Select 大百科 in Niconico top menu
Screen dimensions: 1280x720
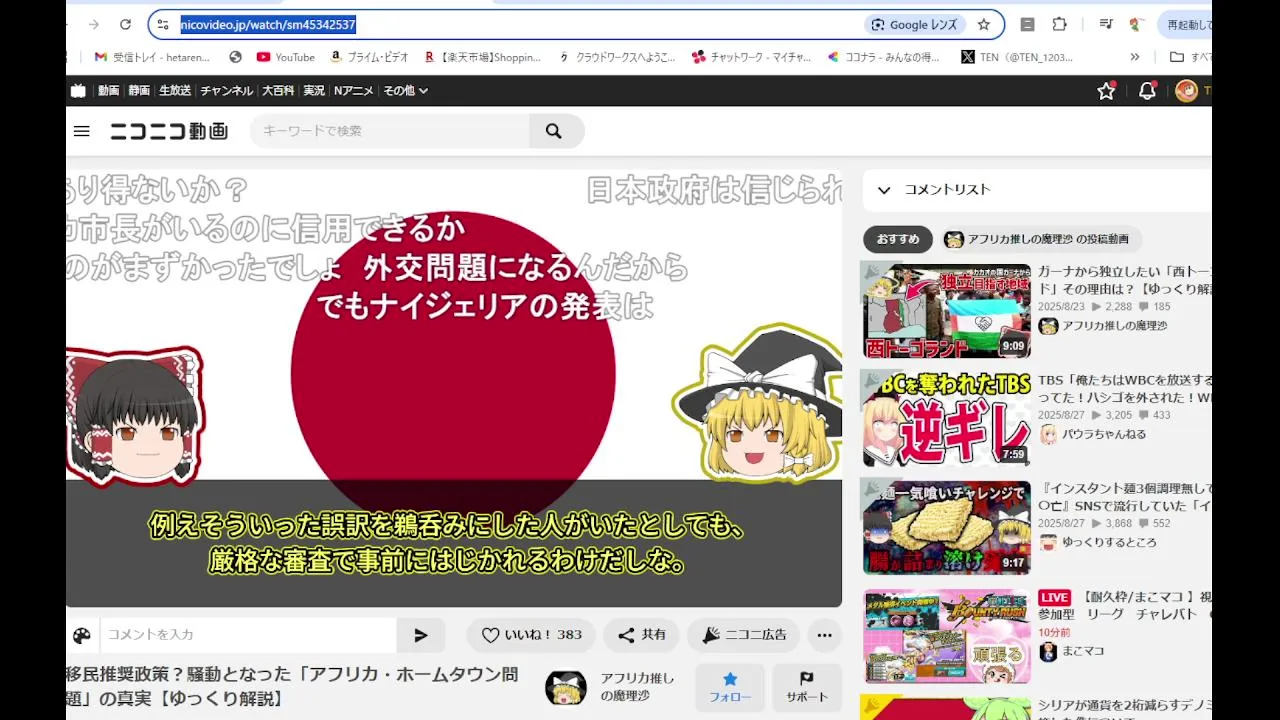[278, 90]
